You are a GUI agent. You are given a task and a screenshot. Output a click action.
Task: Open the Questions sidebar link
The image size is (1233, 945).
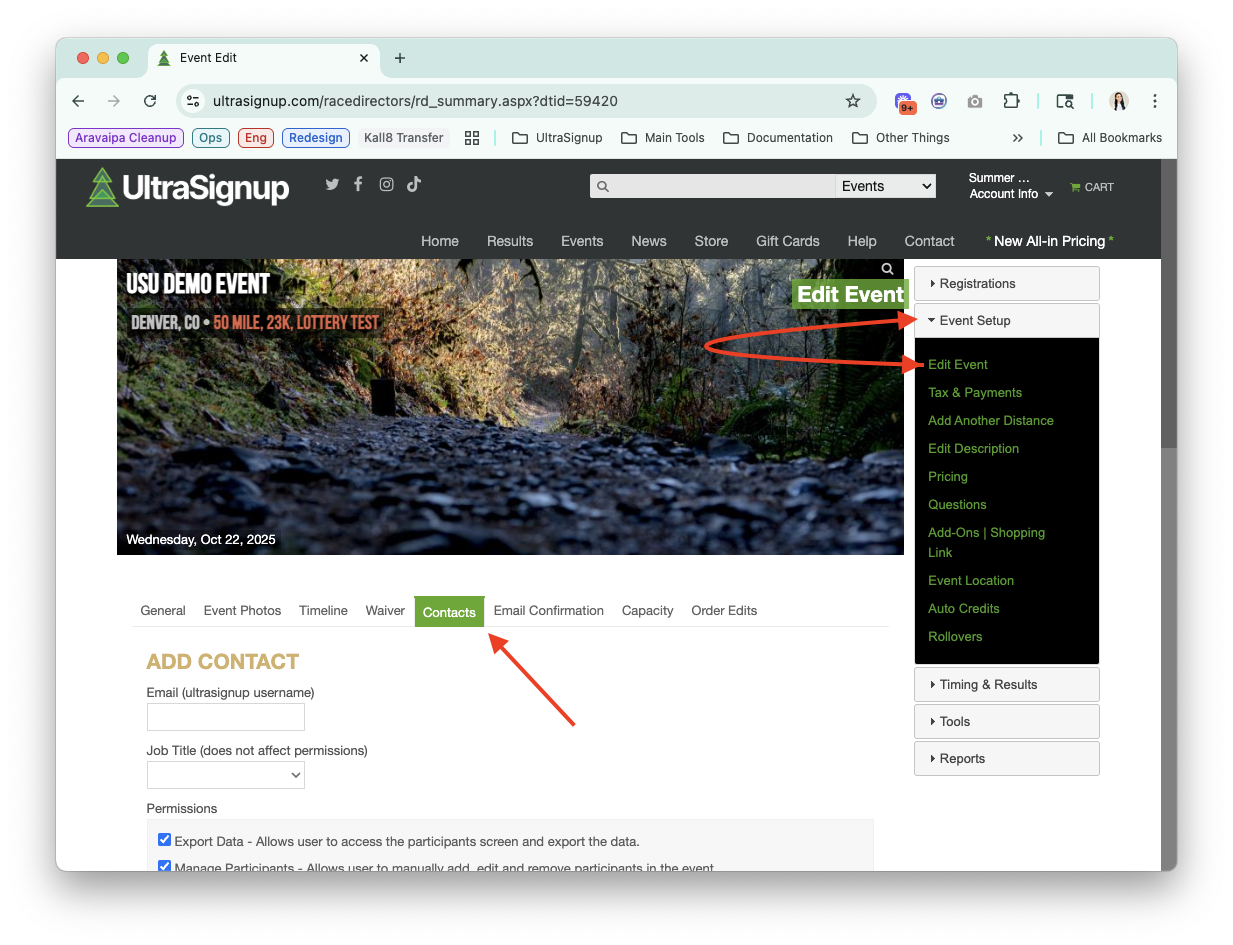click(957, 505)
